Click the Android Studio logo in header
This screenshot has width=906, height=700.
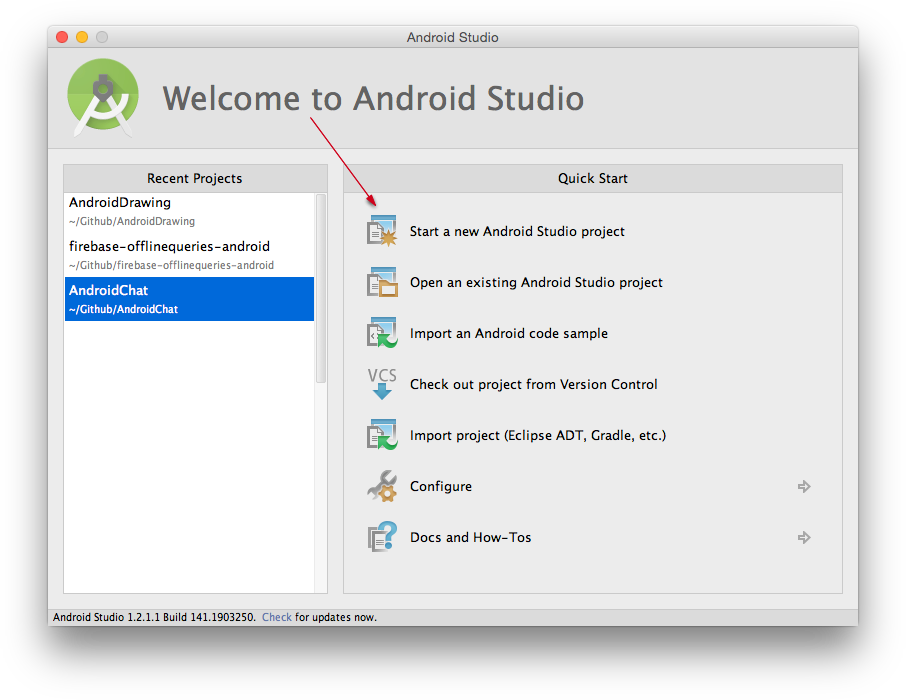(x=103, y=98)
